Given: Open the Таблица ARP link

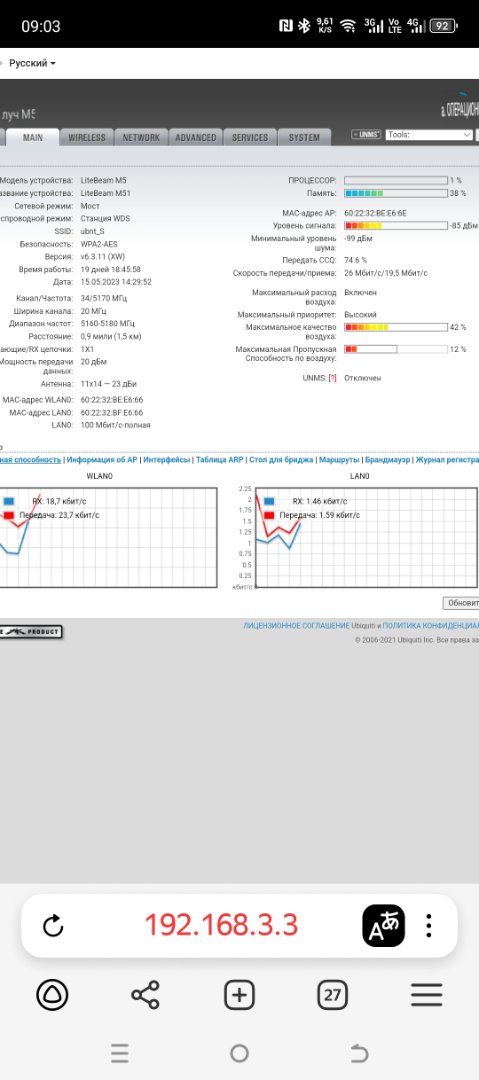Looking at the screenshot, I should tap(220, 459).
